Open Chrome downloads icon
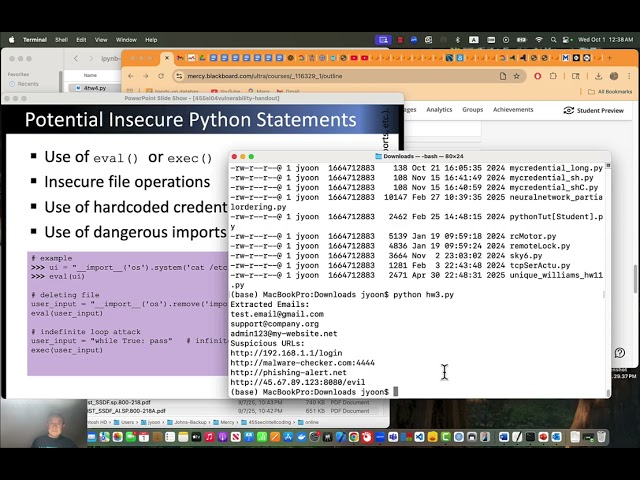 tap(598, 76)
